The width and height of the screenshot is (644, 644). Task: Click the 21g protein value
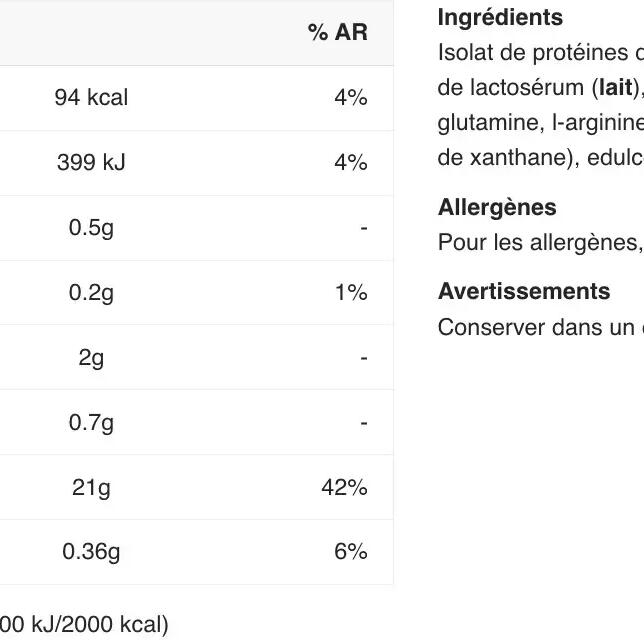pos(91,488)
